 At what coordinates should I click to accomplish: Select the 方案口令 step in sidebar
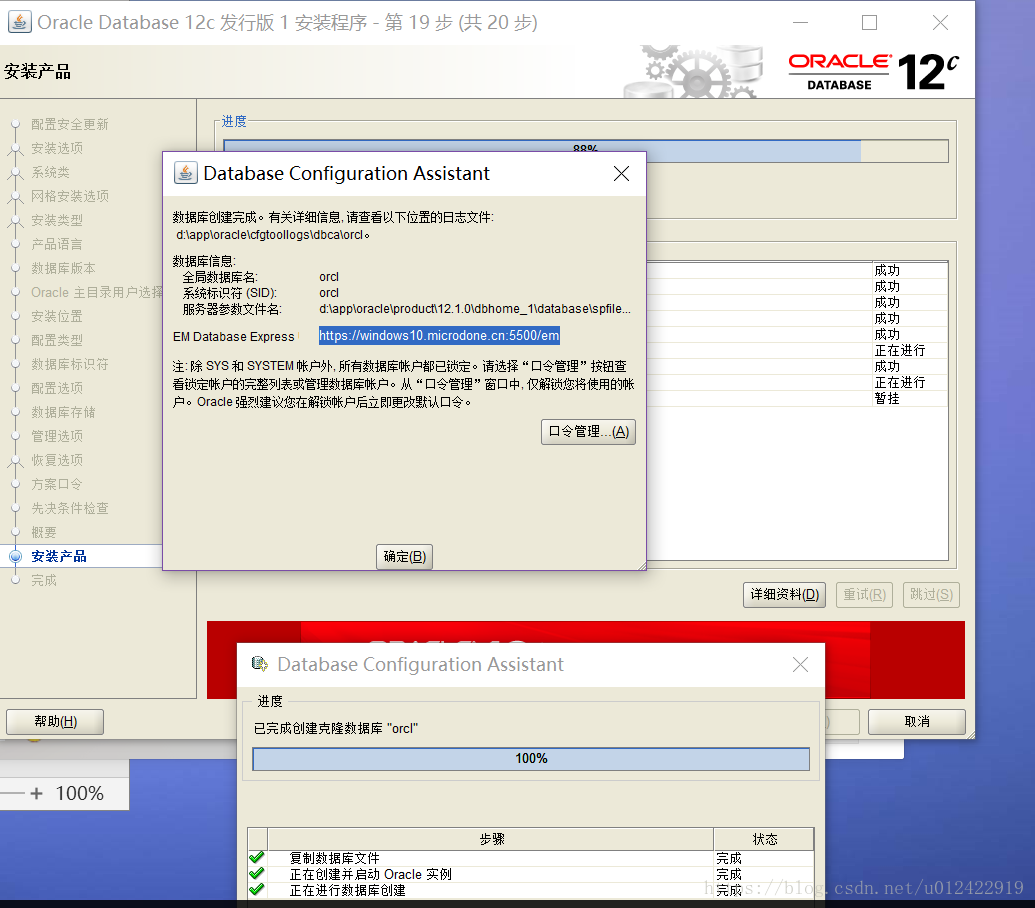57,484
